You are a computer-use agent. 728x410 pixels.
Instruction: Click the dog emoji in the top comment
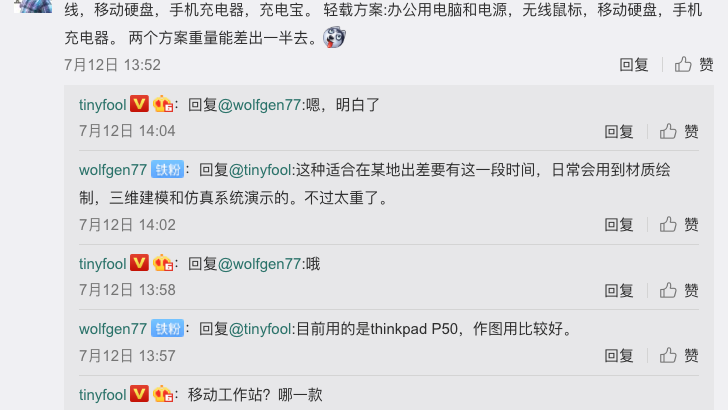335,38
